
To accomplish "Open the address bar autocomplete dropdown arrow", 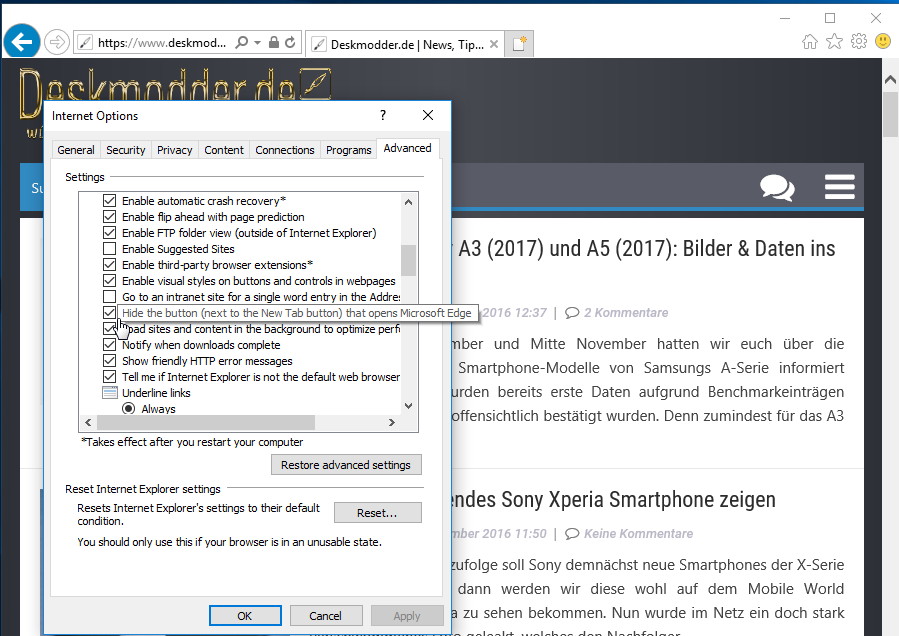I will tap(257, 42).
